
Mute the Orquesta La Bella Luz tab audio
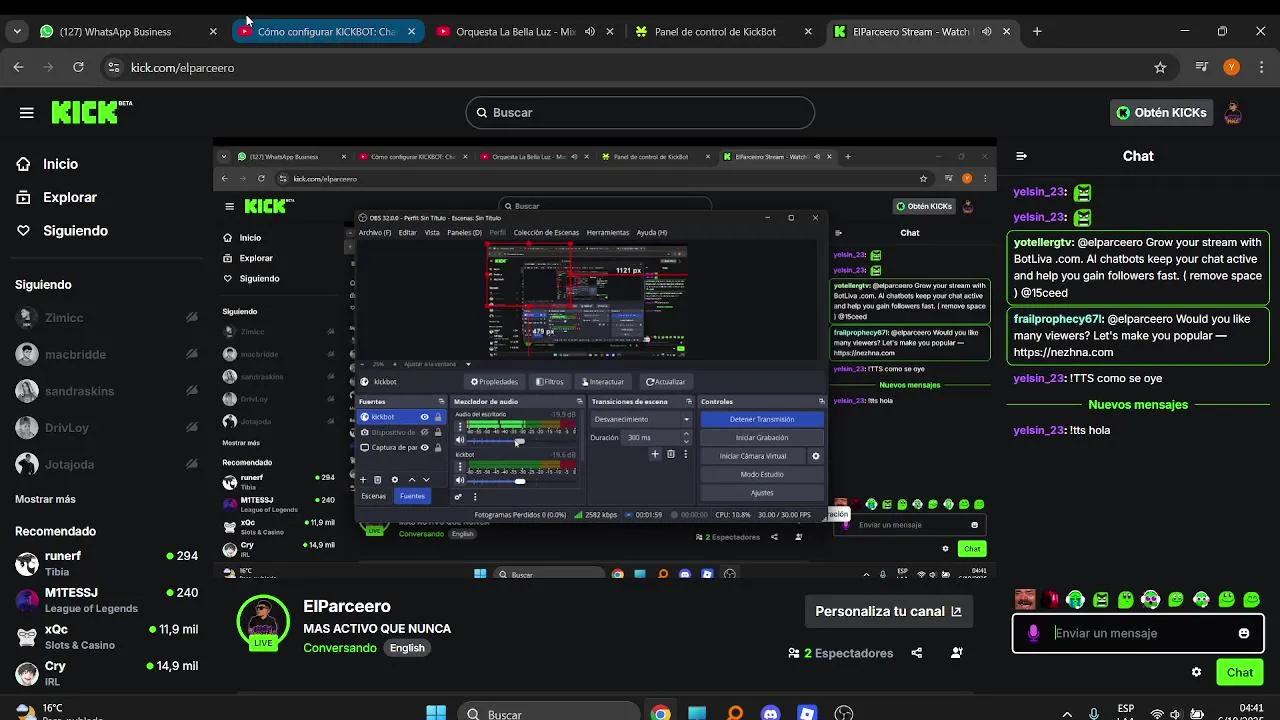pyautogui.click(x=590, y=32)
